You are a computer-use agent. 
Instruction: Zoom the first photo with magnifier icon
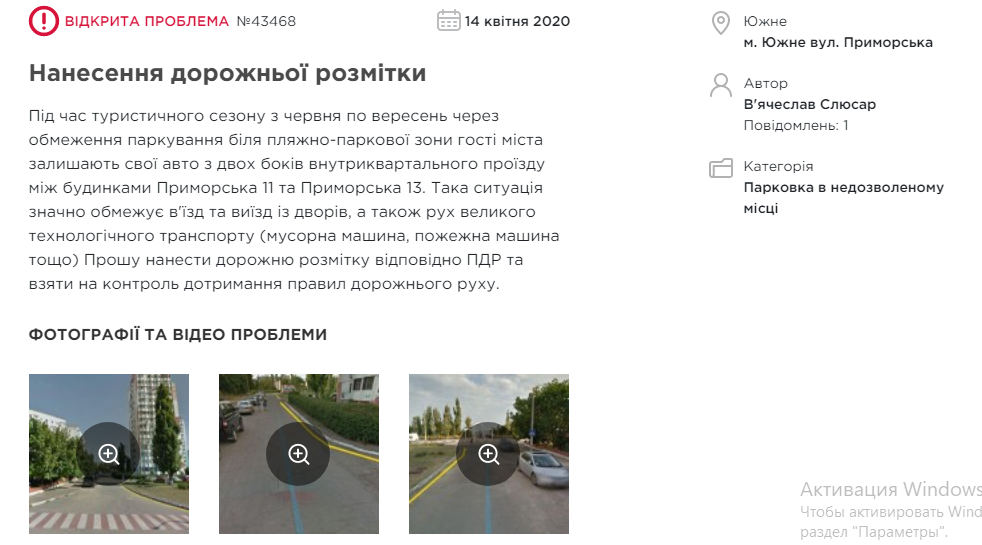(109, 454)
